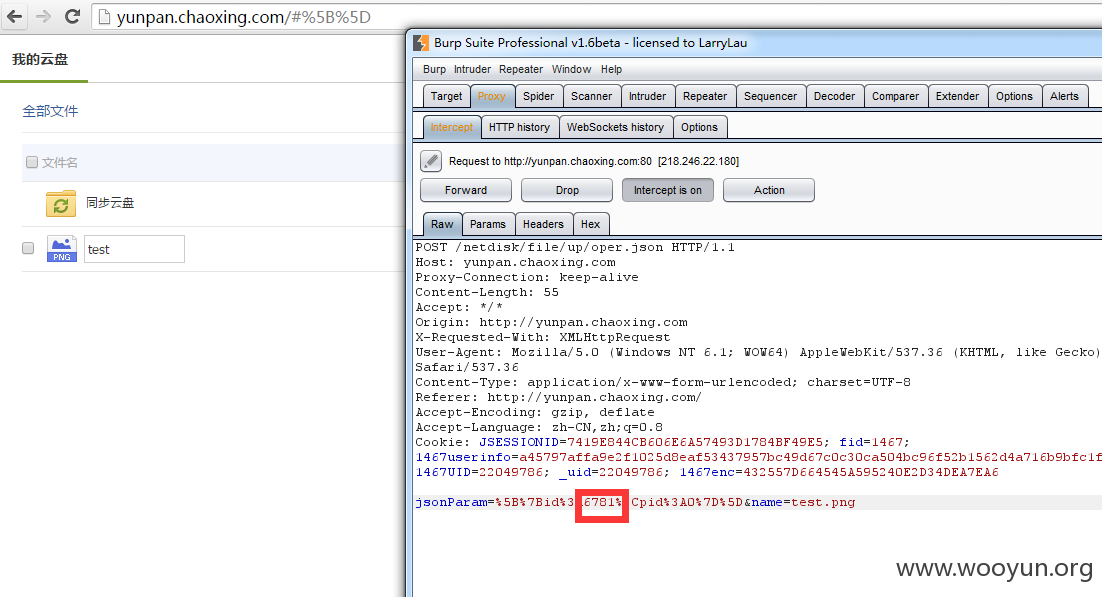Switch to the Spider tab
Image resolution: width=1102 pixels, height=597 pixels.
click(x=538, y=96)
